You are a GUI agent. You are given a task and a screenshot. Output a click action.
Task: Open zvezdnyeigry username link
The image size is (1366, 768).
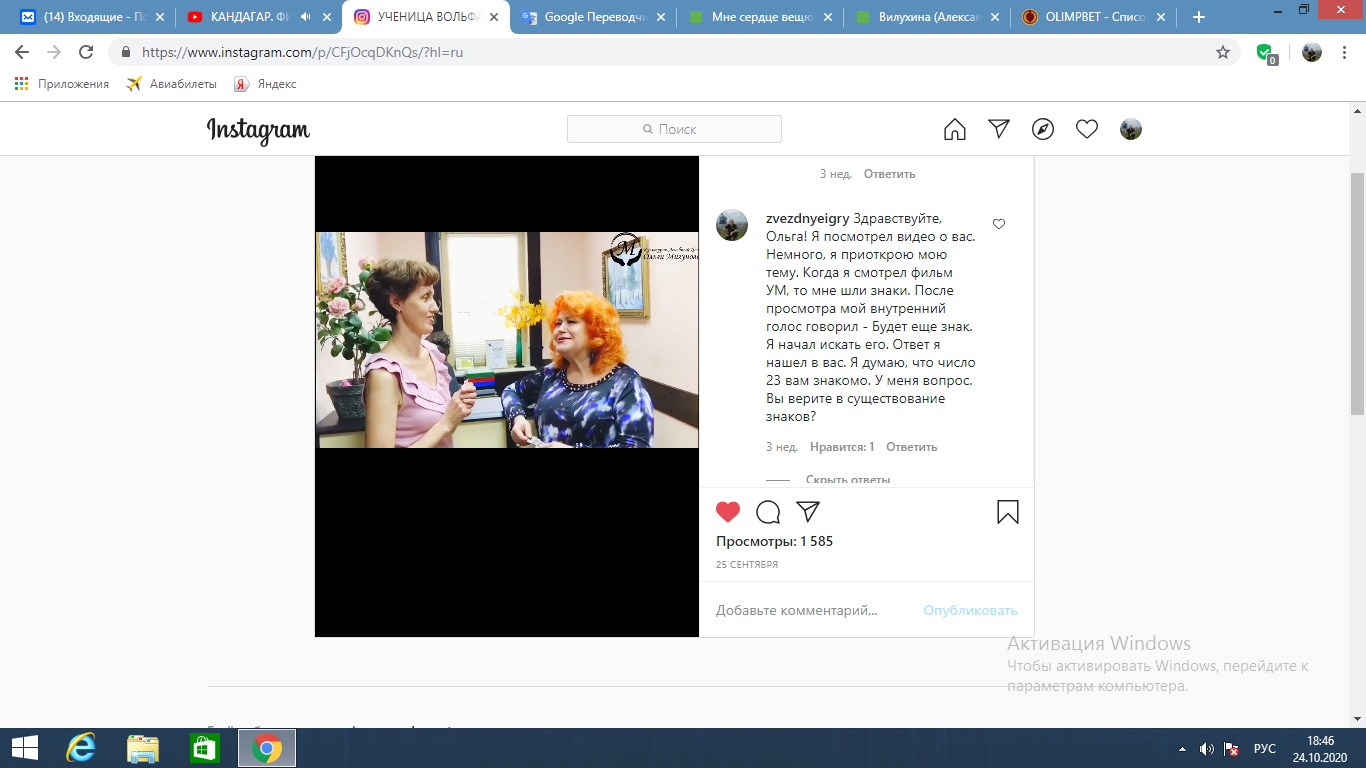coord(807,218)
